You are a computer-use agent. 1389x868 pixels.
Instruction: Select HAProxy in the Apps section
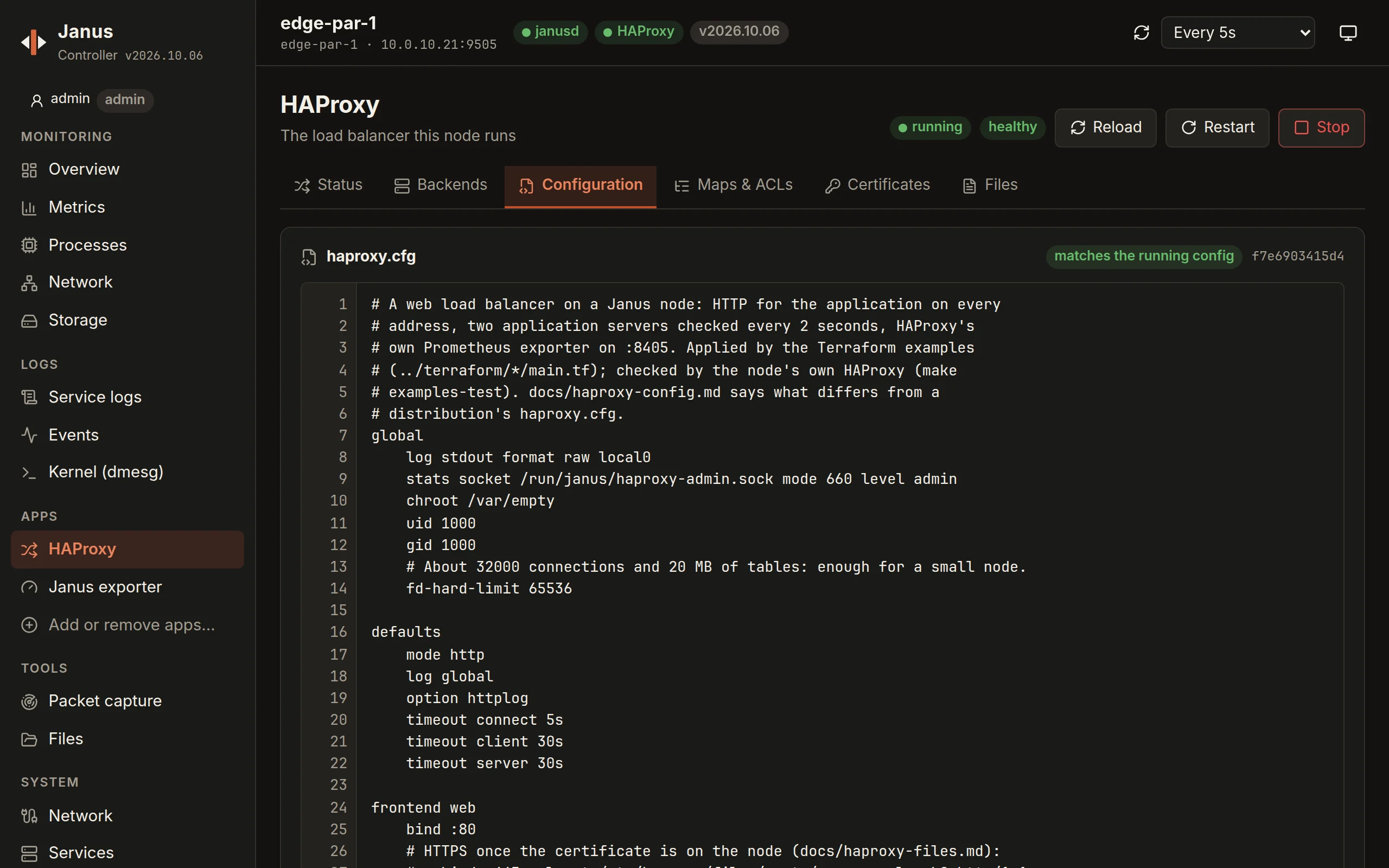[x=128, y=550]
